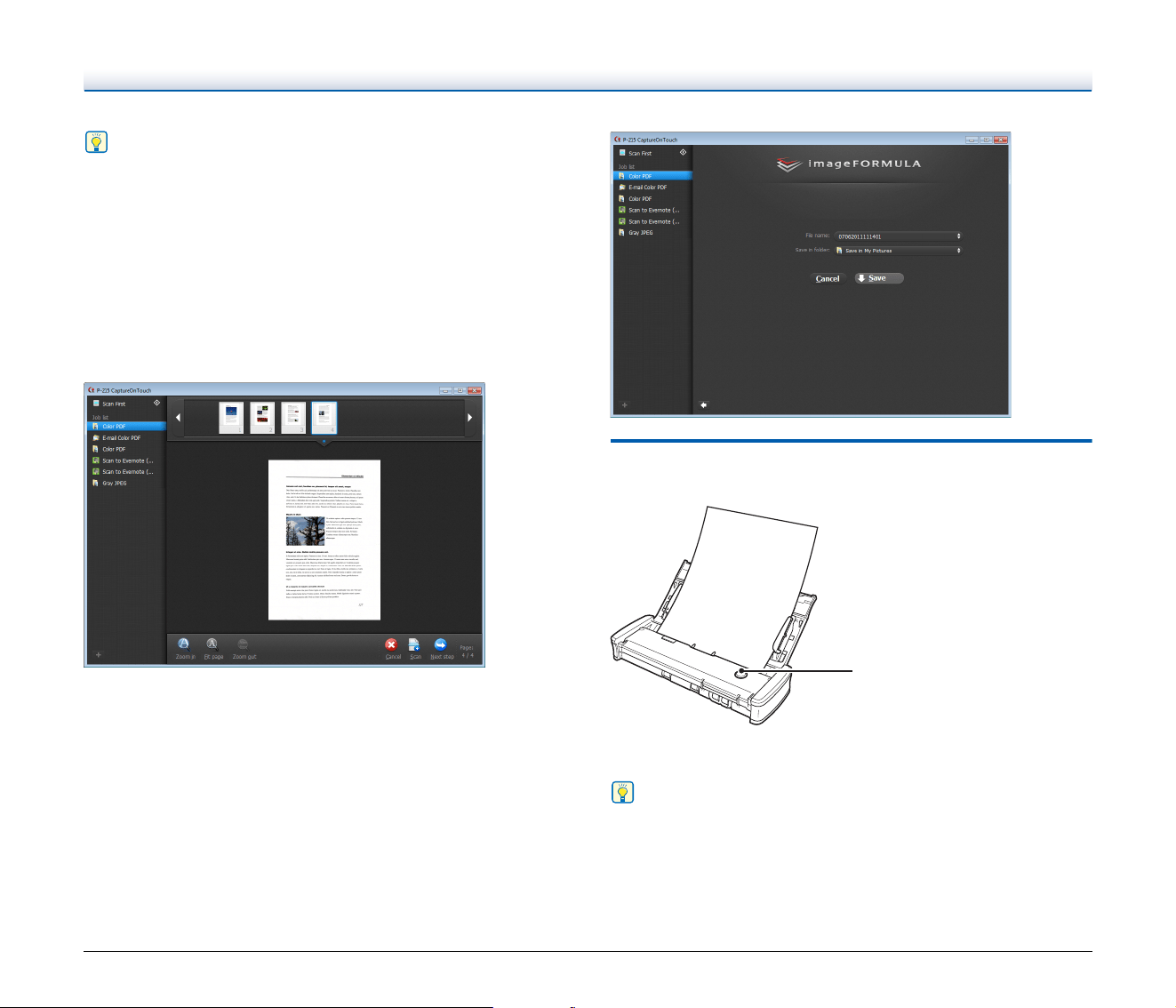
Task: Click Scan First diamond start icon in save window
Action: click(683, 152)
